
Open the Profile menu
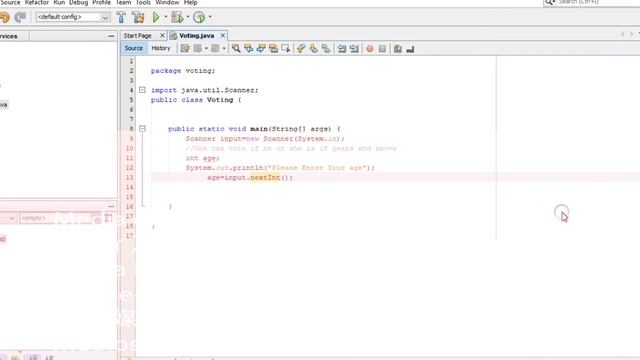pos(101,2)
